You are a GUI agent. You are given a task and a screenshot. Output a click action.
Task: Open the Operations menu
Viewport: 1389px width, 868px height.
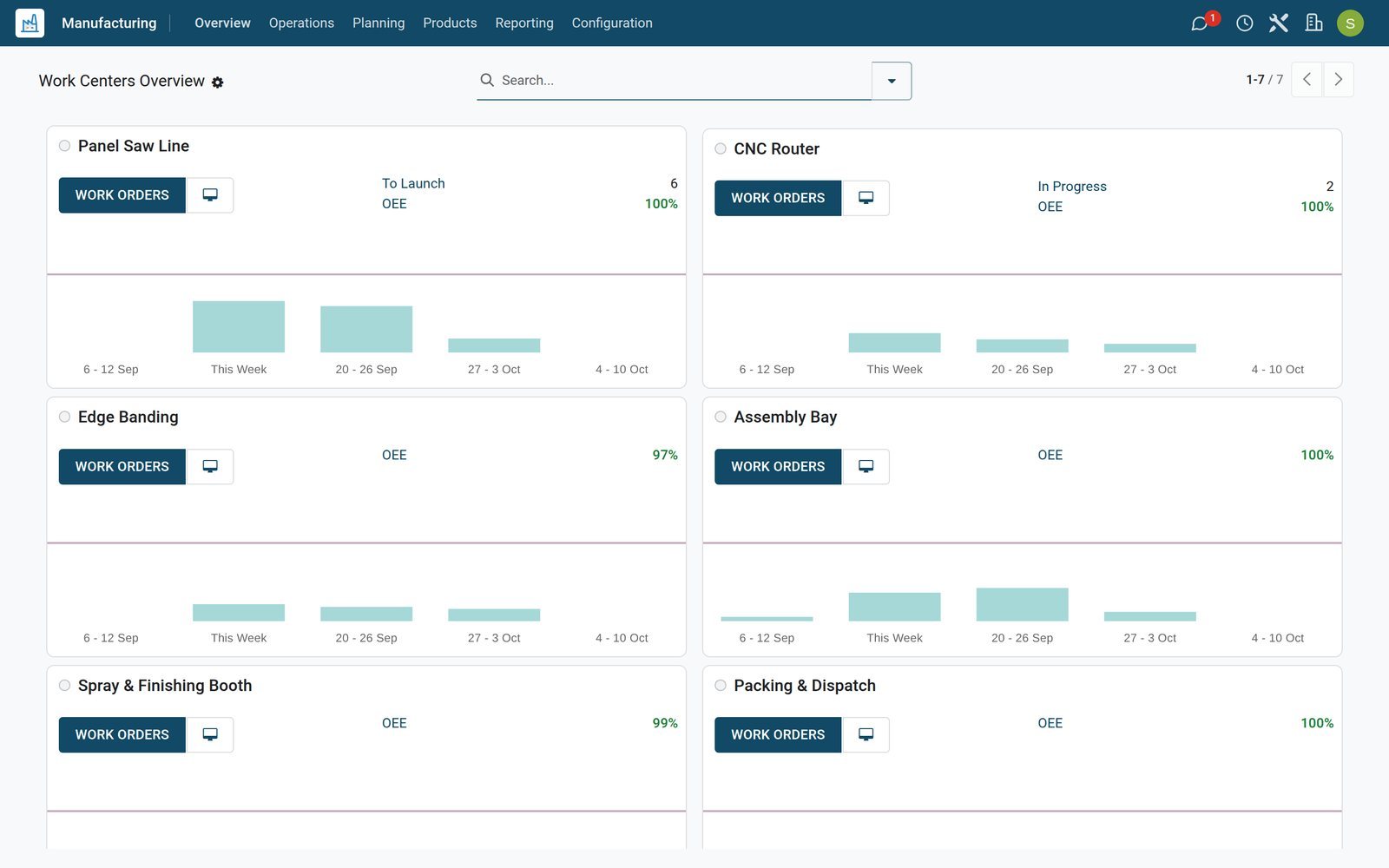click(x=301, y=23)
